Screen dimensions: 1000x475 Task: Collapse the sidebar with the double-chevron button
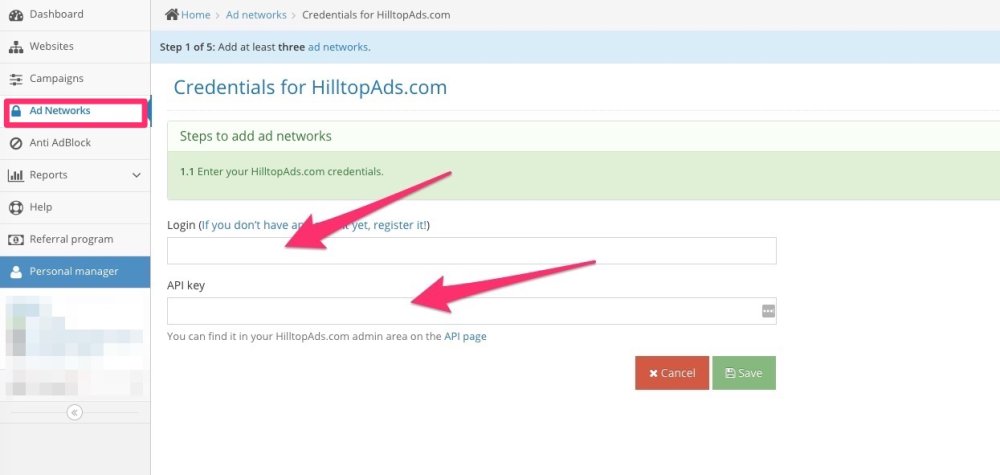[x=75, y=413]
